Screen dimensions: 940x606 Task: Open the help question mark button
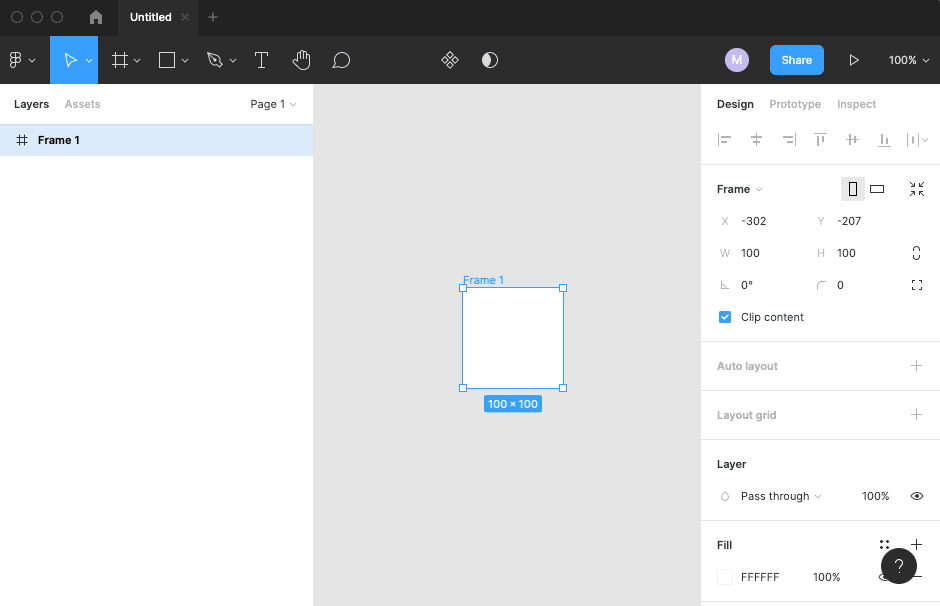tap(899, 566)
